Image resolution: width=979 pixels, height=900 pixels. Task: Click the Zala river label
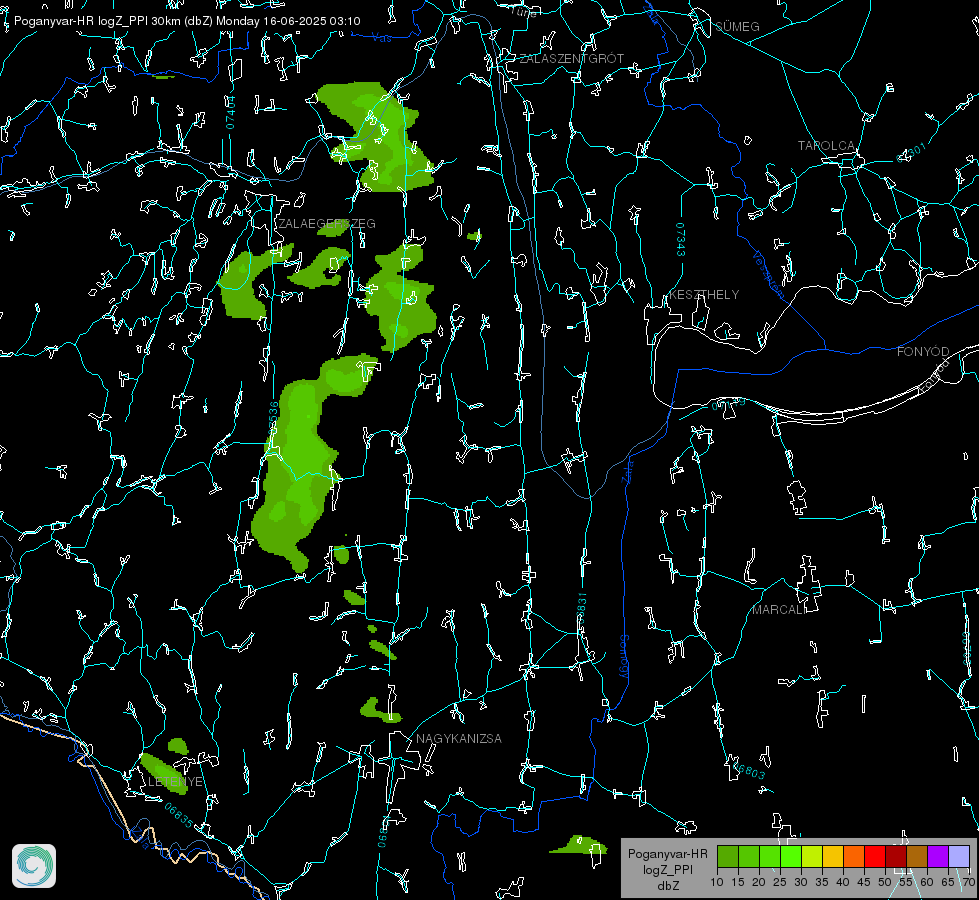click(x=628, y=470)
